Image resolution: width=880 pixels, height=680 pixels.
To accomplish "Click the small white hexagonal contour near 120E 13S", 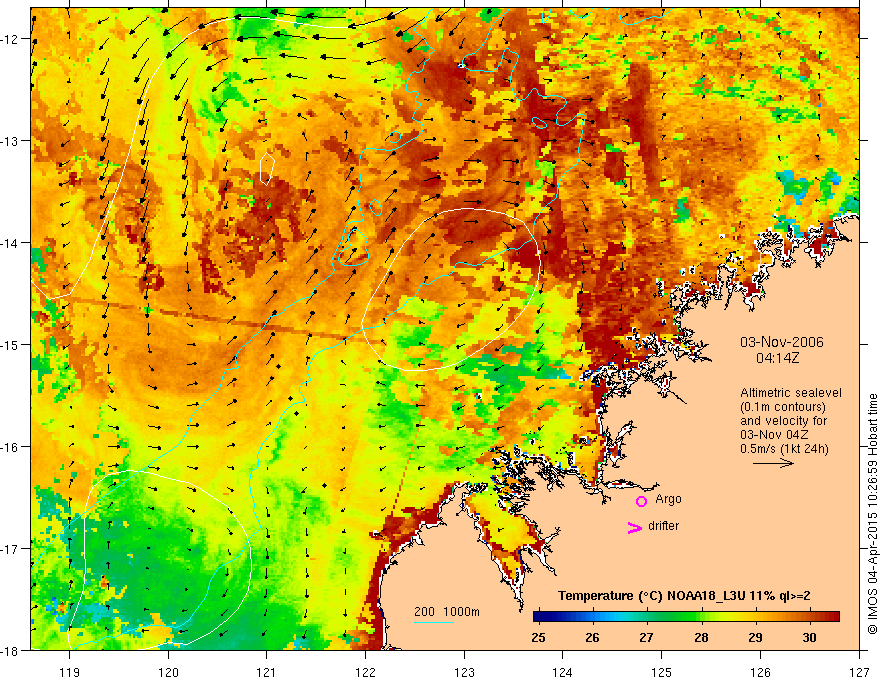I will (x=267, y=169).
